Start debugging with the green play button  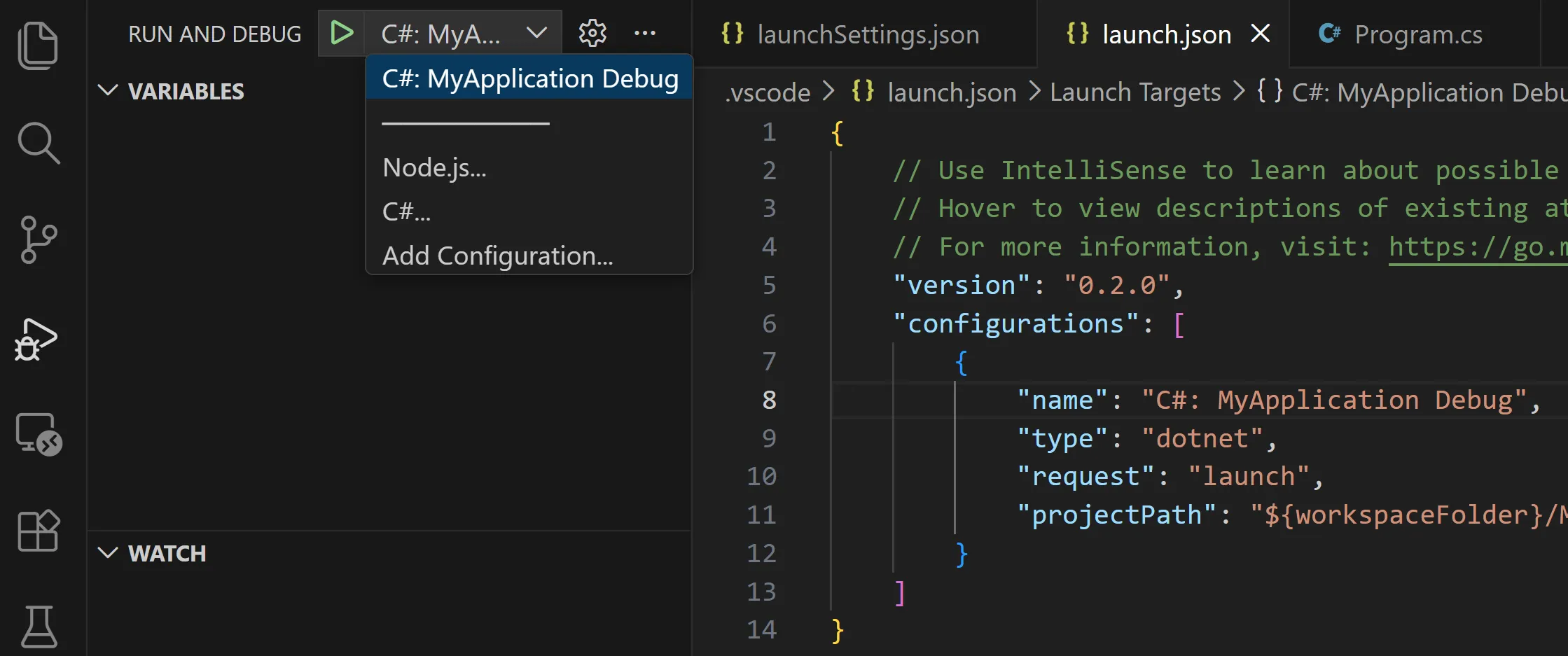pyautogui.click(x=341, y=33)
